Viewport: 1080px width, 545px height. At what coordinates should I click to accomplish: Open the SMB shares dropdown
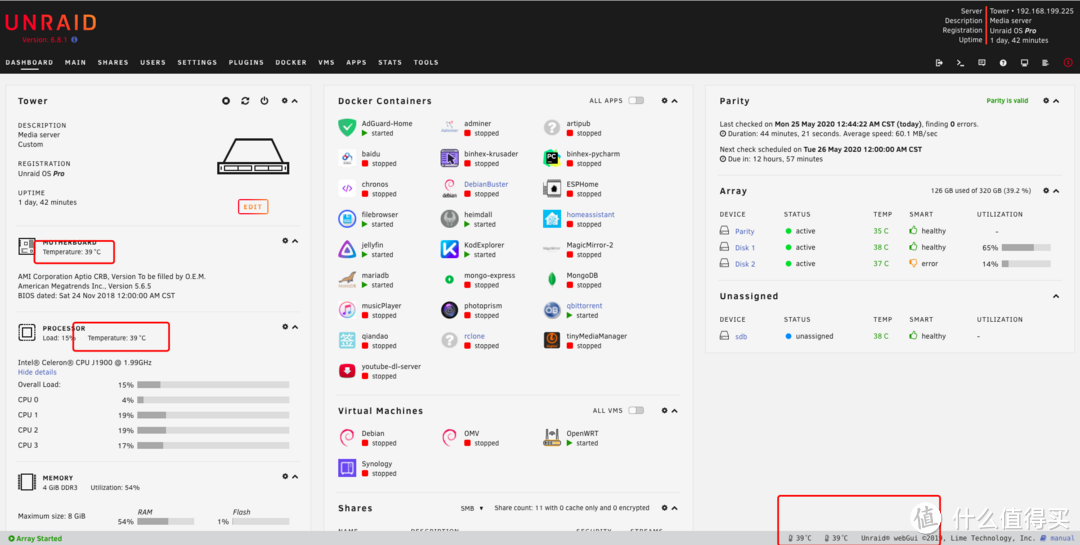point(472,508)
